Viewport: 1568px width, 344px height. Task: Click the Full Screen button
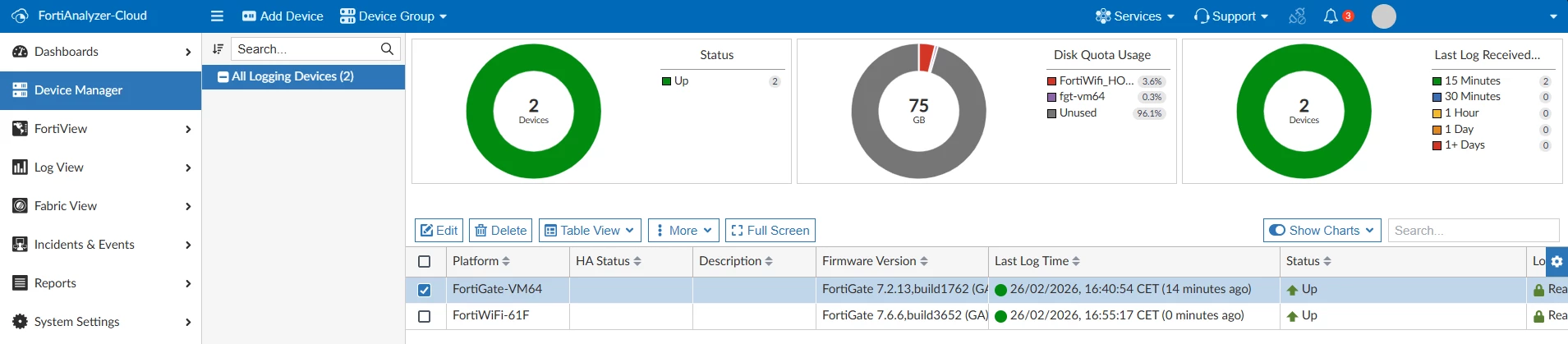770,231
